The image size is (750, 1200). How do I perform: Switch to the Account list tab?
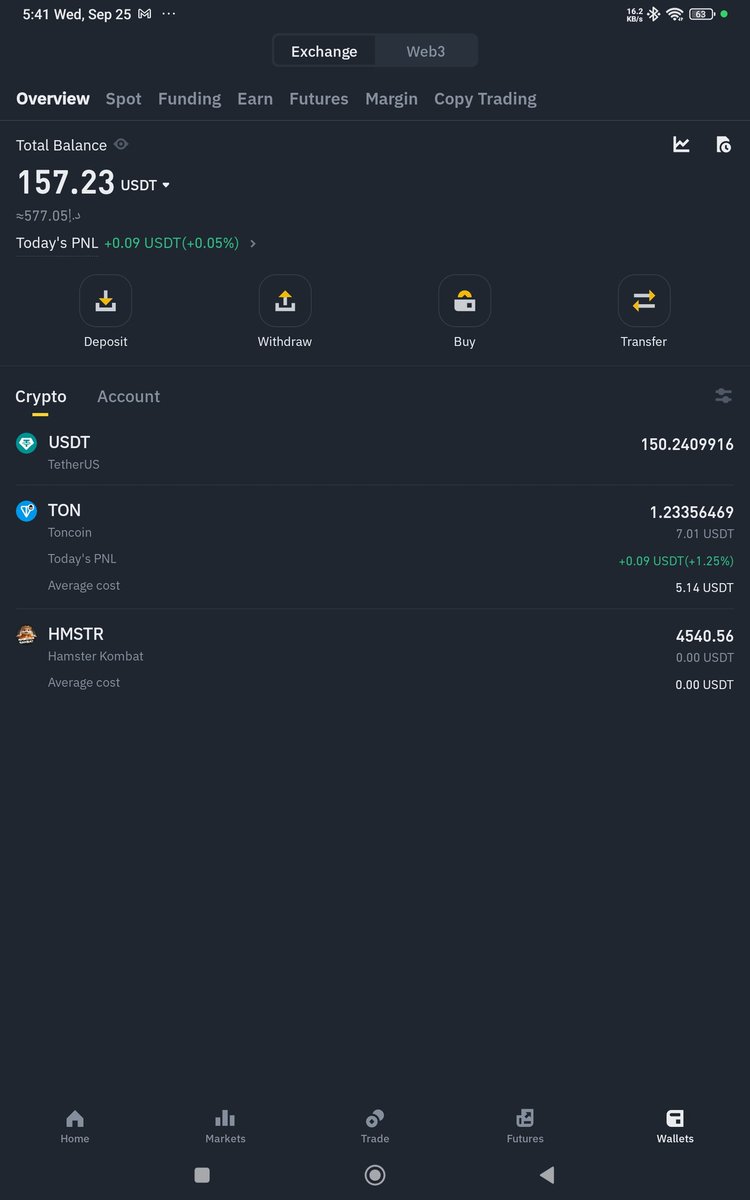(128, 397)
